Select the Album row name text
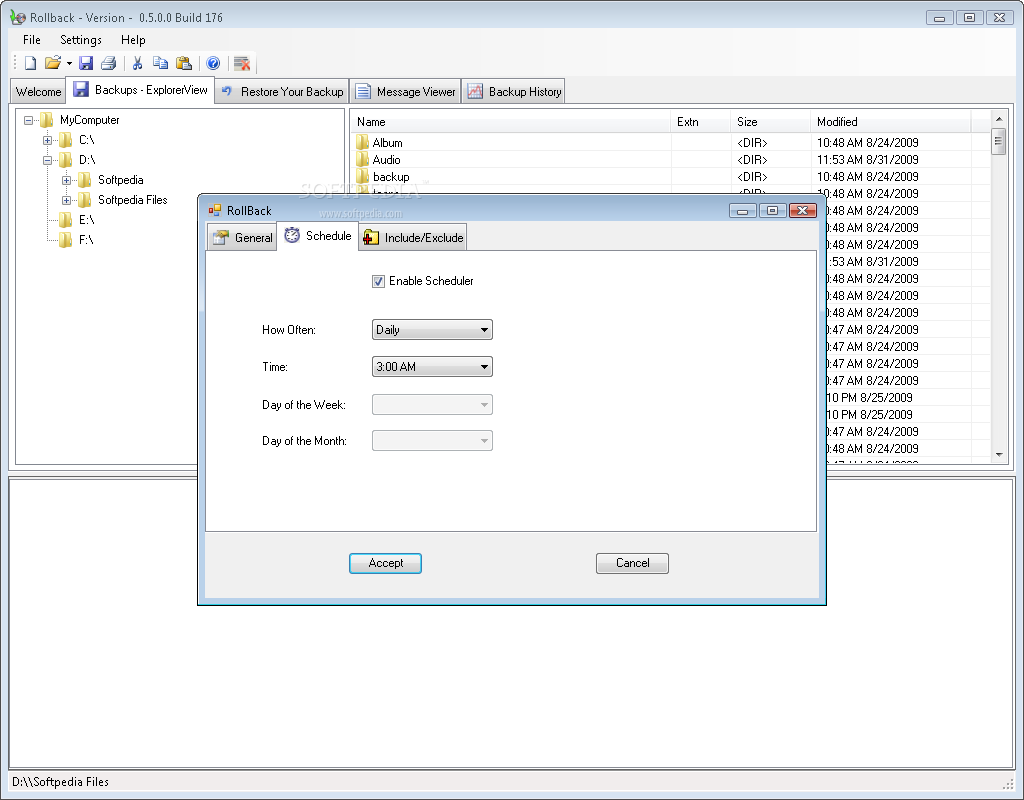Viewport: 1024px width, 800px height. [x=387, y=143]
